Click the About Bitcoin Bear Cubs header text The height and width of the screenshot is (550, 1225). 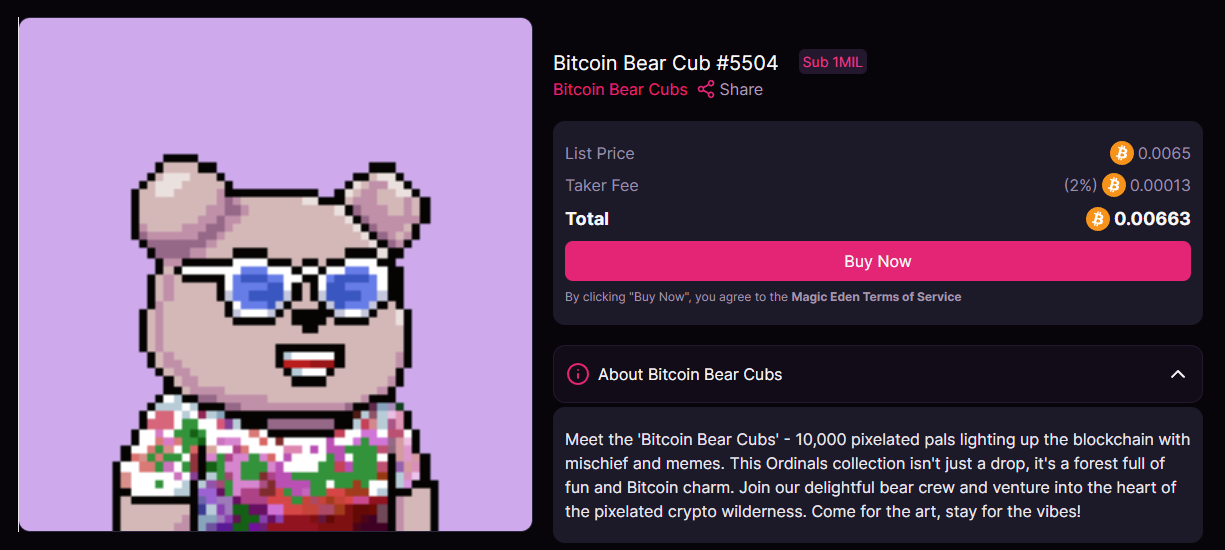690,374
